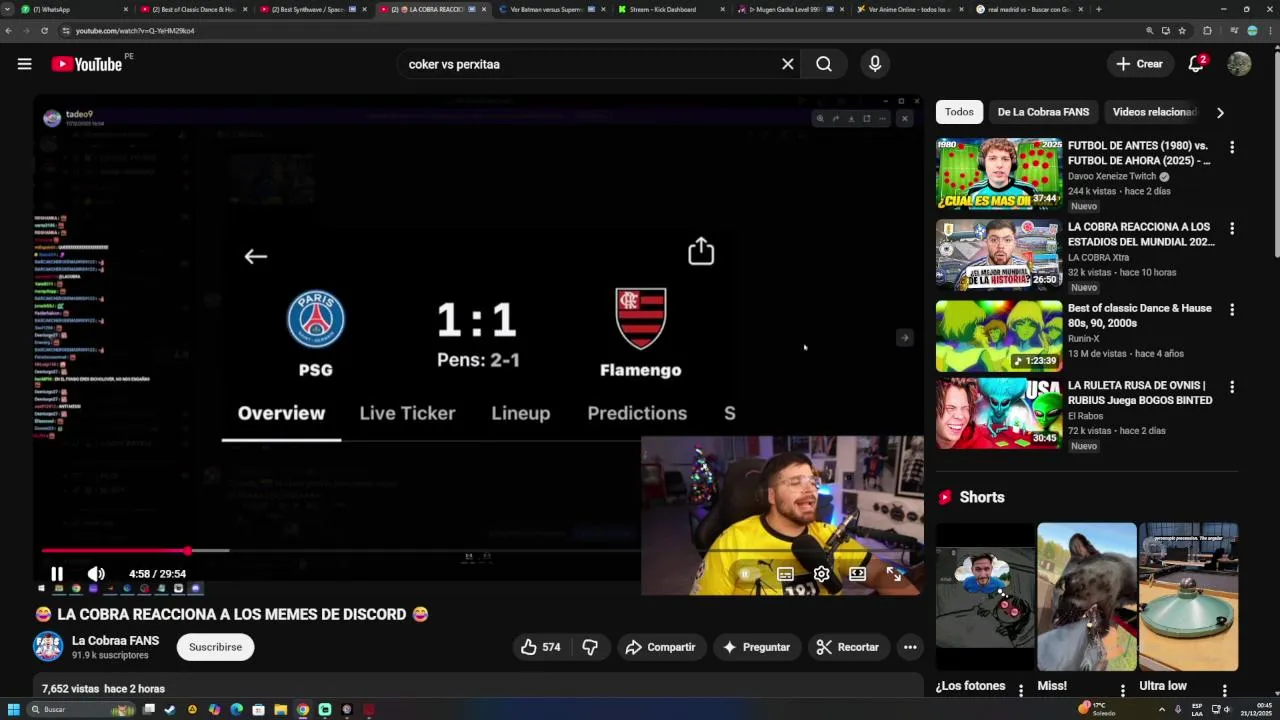
Task: Open the account avatar menu
Action: coord(1239,64)
